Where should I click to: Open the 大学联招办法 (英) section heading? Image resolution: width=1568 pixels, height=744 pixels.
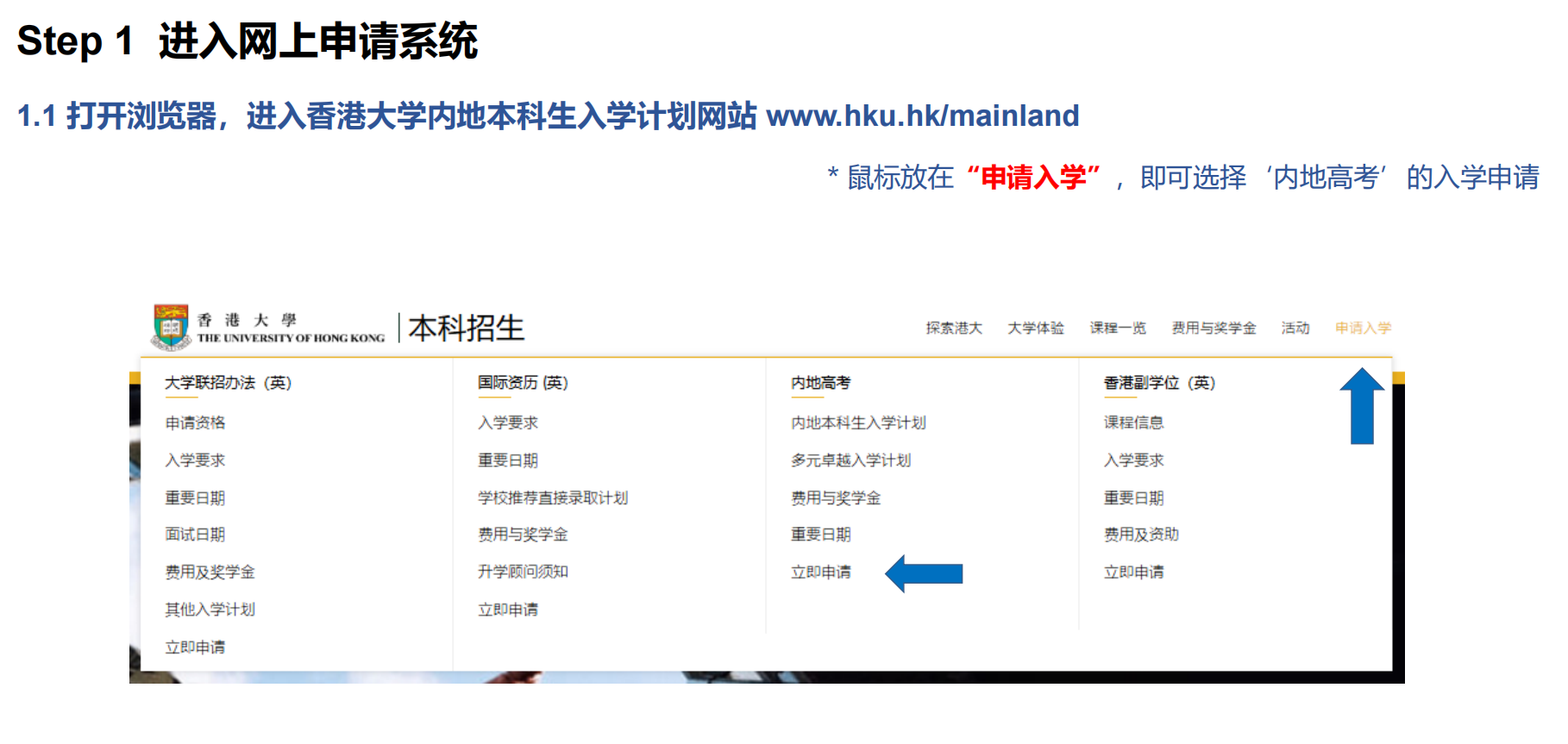(229, 383)
